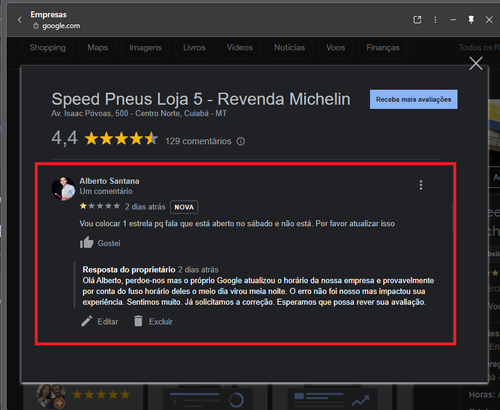Click the Av. Isaac Póvoas address text
The height and width of the screenshot is (410, 500).
(139, 114)
